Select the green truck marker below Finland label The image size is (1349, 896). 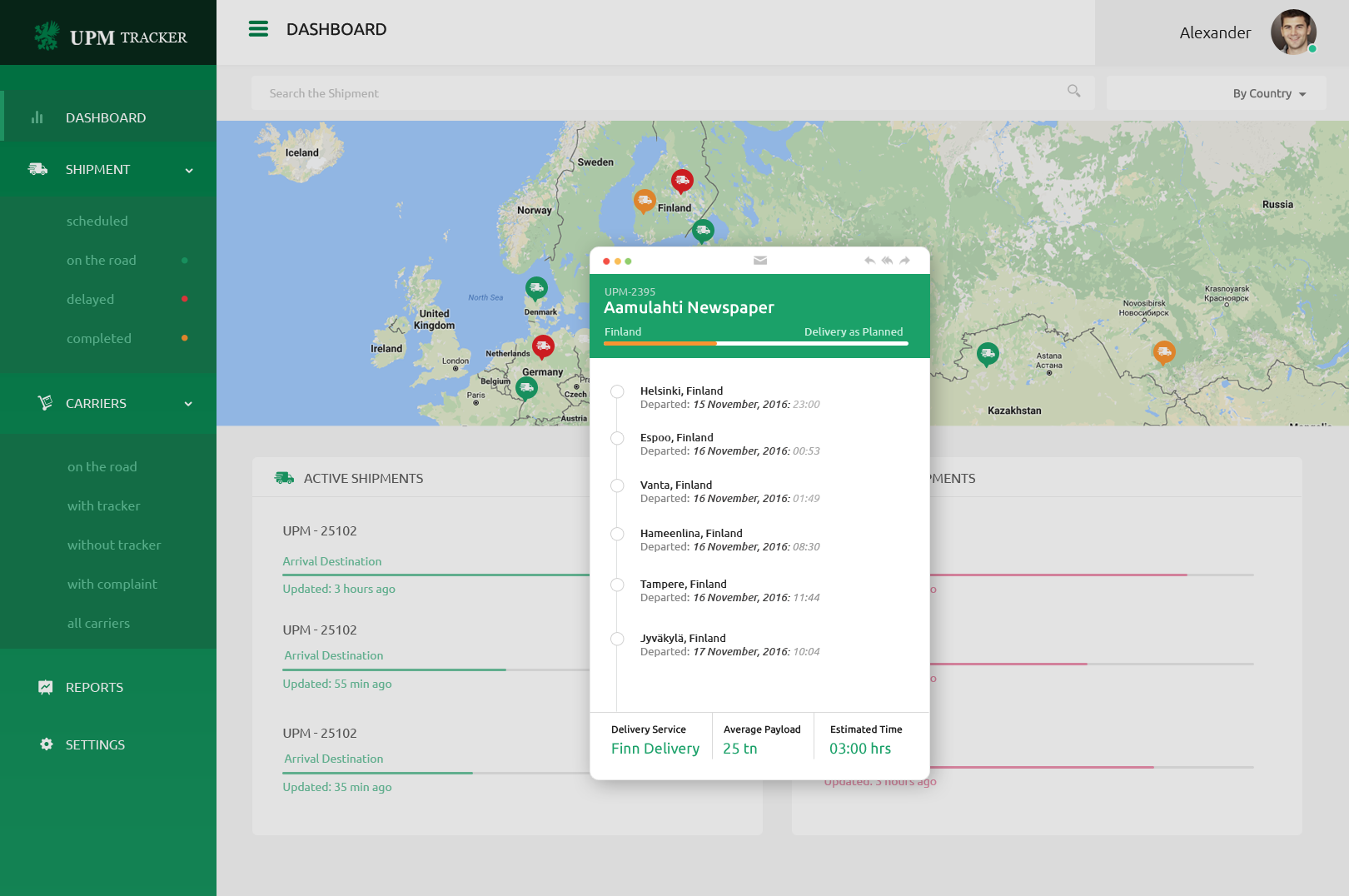pos(703,230)
